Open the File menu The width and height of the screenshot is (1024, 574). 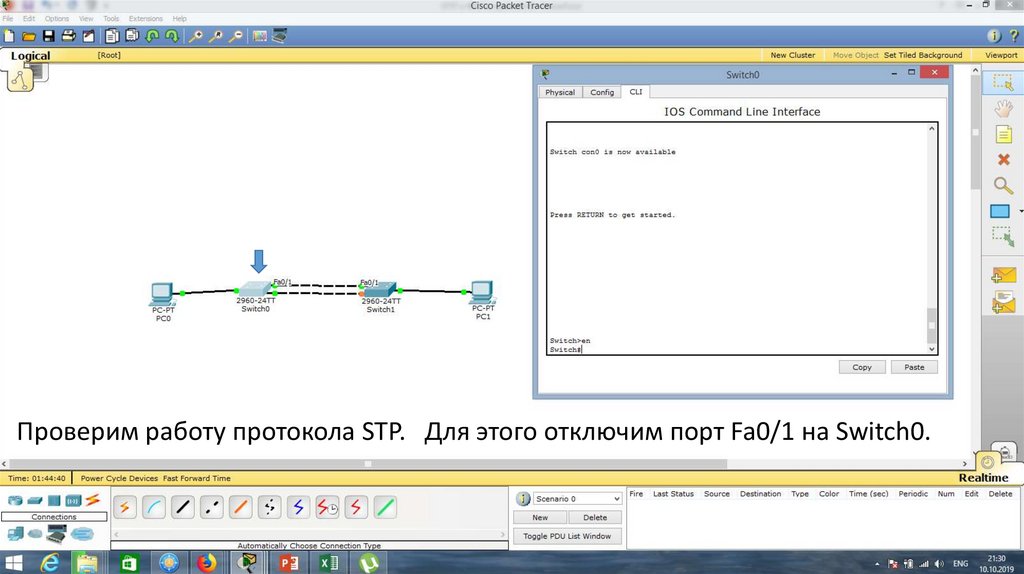click(x=8, y=18)
